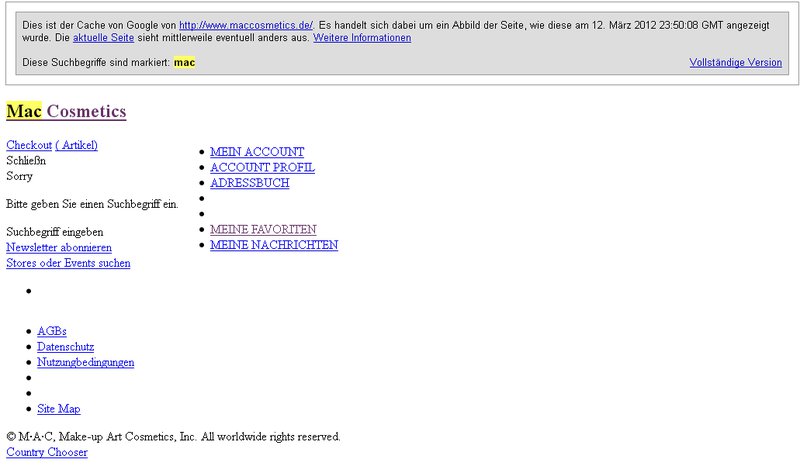Open MEINE FAVORITEN menu item

tap(263, 229)
